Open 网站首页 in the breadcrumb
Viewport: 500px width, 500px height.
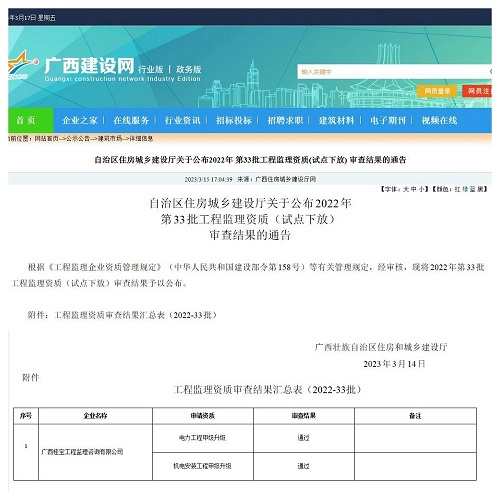tap(46, 139)
